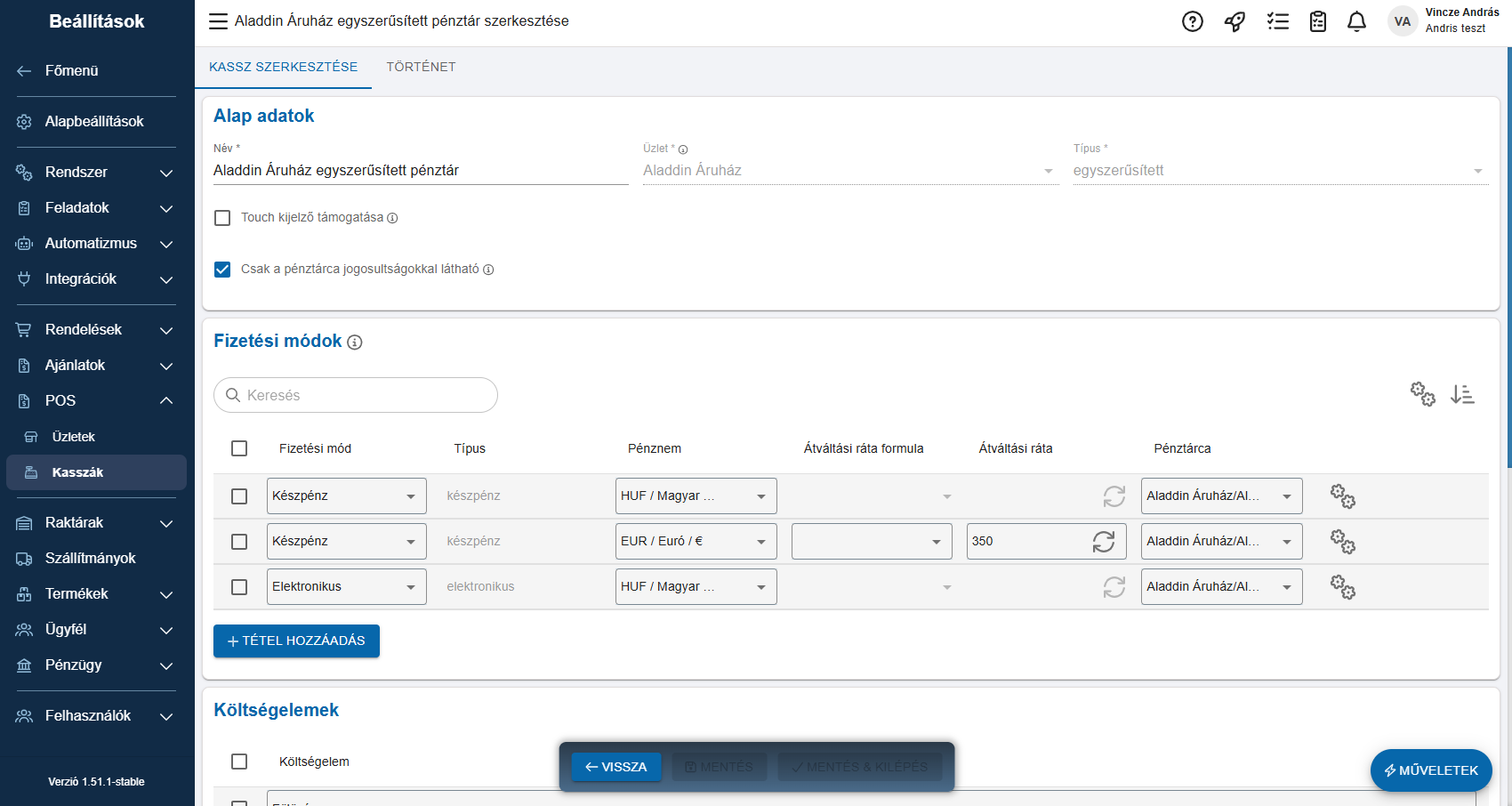
Task: Open currency dropdown showing EUR / Euró
Action: pyautogui.click(x=696, y=542)
